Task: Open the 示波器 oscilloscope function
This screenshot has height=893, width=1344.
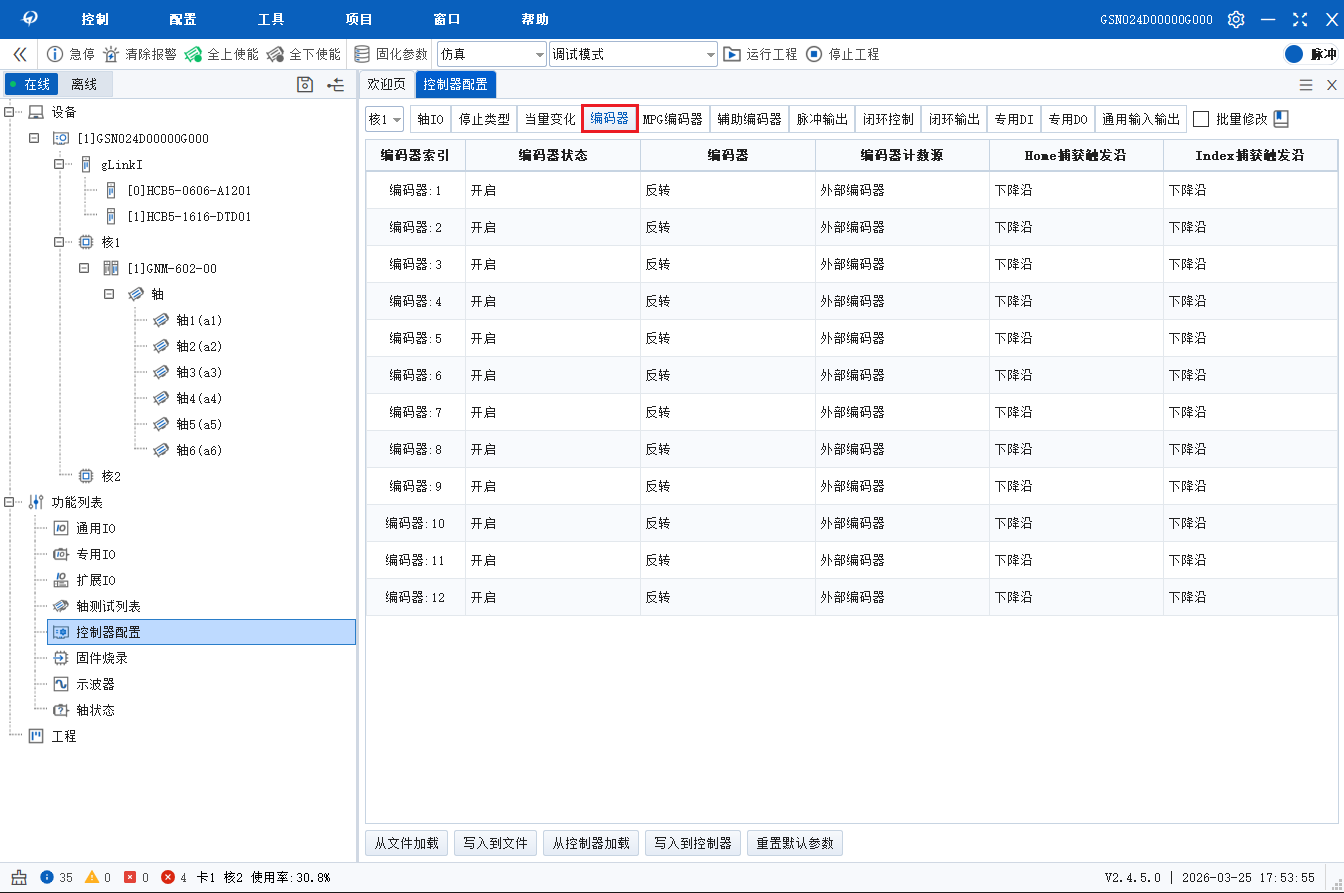Action: click(95, 684)
